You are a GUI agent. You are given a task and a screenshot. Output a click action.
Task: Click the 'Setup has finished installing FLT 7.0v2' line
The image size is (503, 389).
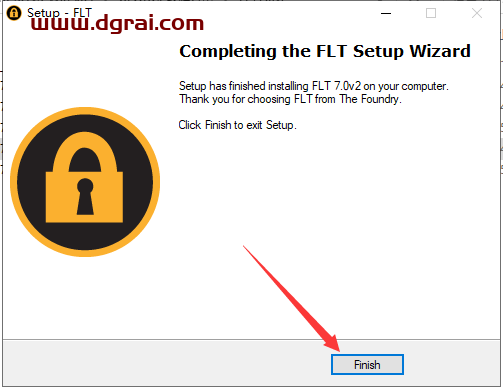click(314, 86)
